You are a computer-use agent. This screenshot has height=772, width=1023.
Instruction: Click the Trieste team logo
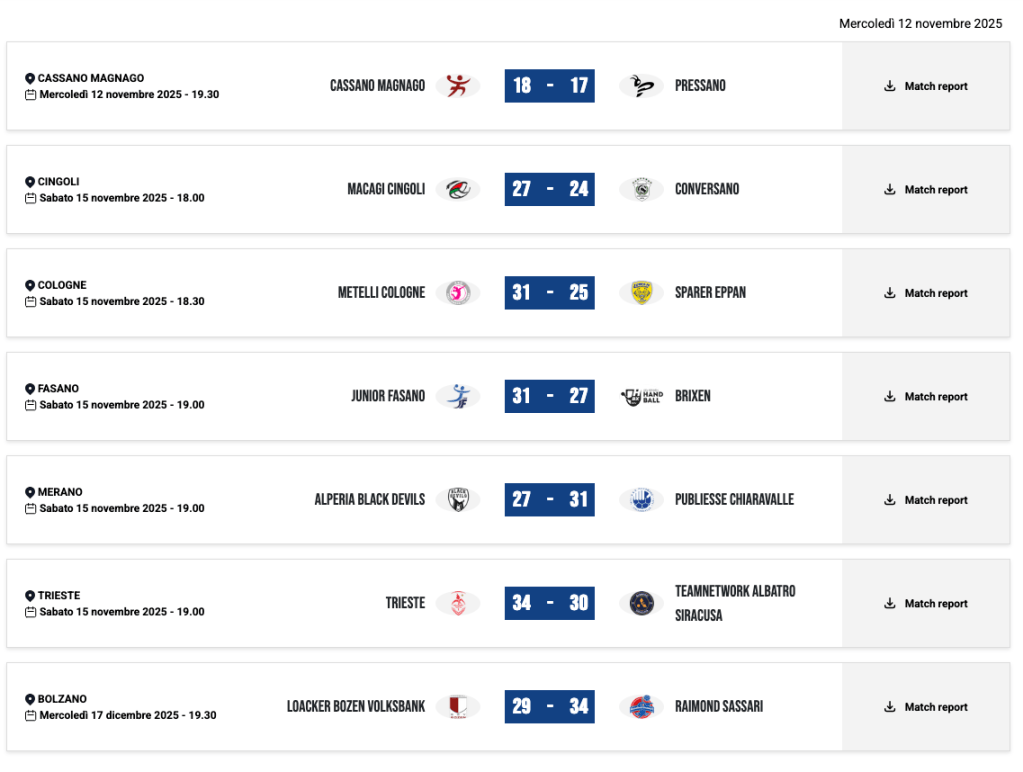coord(457,603)
